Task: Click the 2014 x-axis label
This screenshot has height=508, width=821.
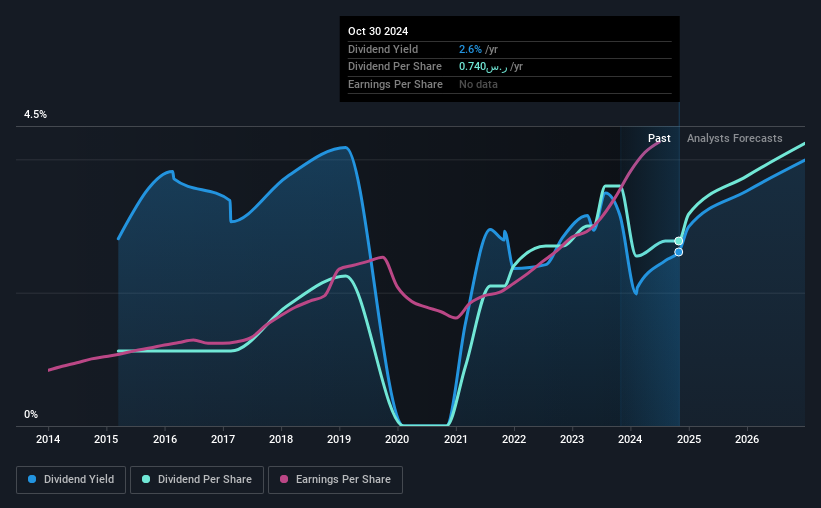Action: pyautogui.click(x=48, y=439)
